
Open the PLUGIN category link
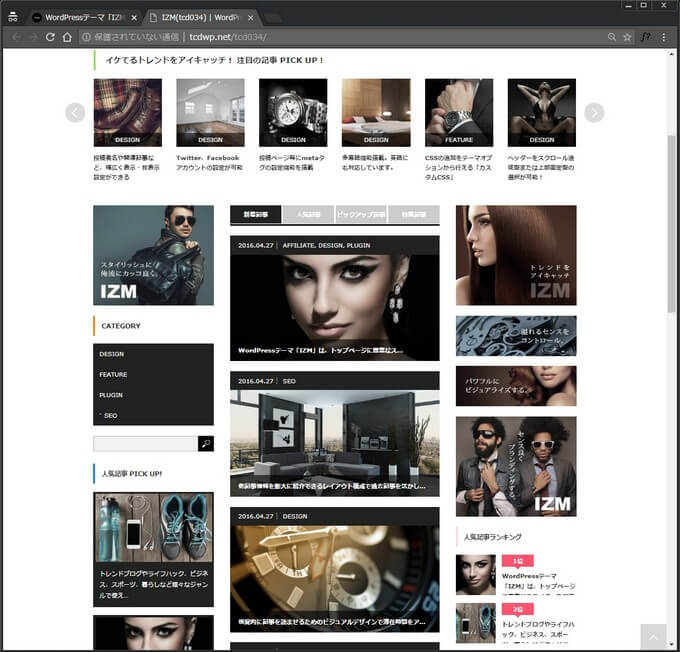pos(111,395)
